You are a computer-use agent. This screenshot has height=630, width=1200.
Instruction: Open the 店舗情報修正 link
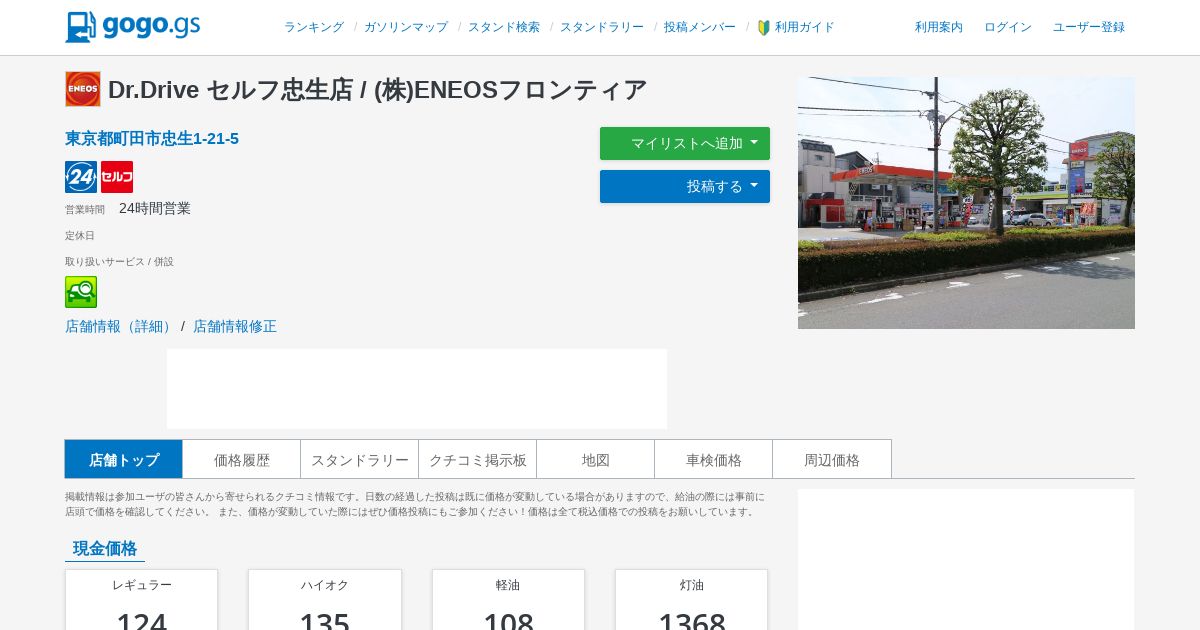tap(235, 326)
